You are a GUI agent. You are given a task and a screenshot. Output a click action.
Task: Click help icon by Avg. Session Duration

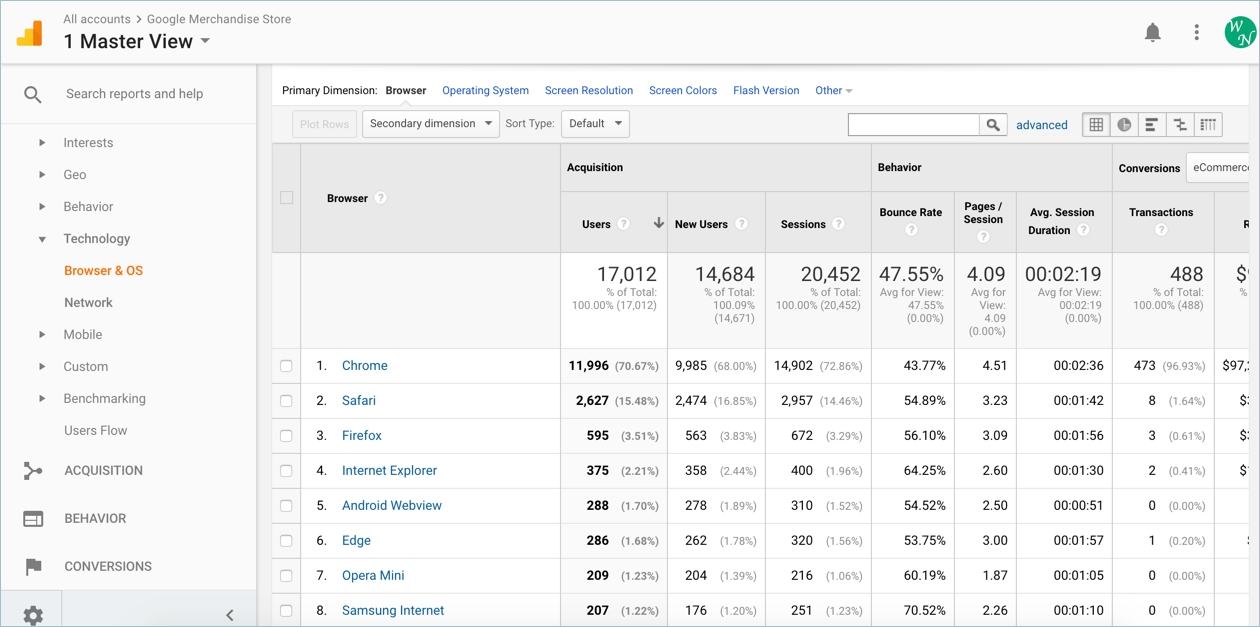[1083, 230]
